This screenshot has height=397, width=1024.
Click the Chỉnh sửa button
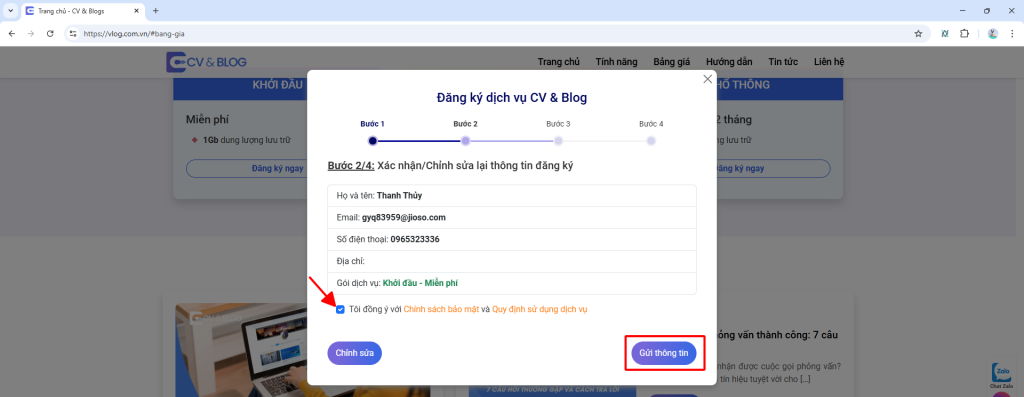(x=355, y=353)
